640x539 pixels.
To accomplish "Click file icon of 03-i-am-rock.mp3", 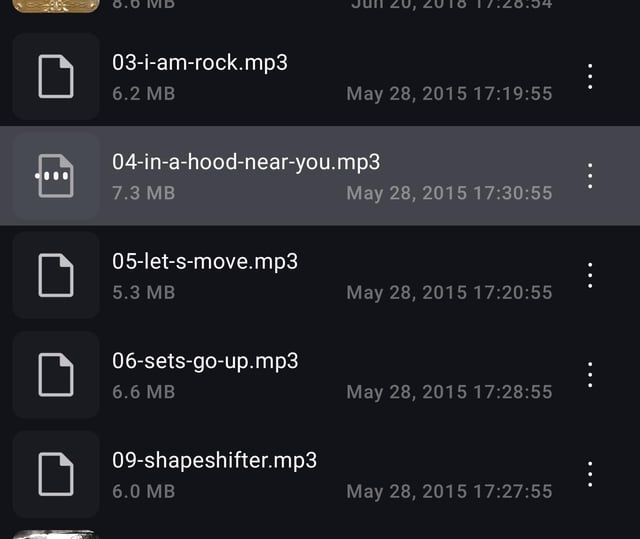I will point(56,76).
